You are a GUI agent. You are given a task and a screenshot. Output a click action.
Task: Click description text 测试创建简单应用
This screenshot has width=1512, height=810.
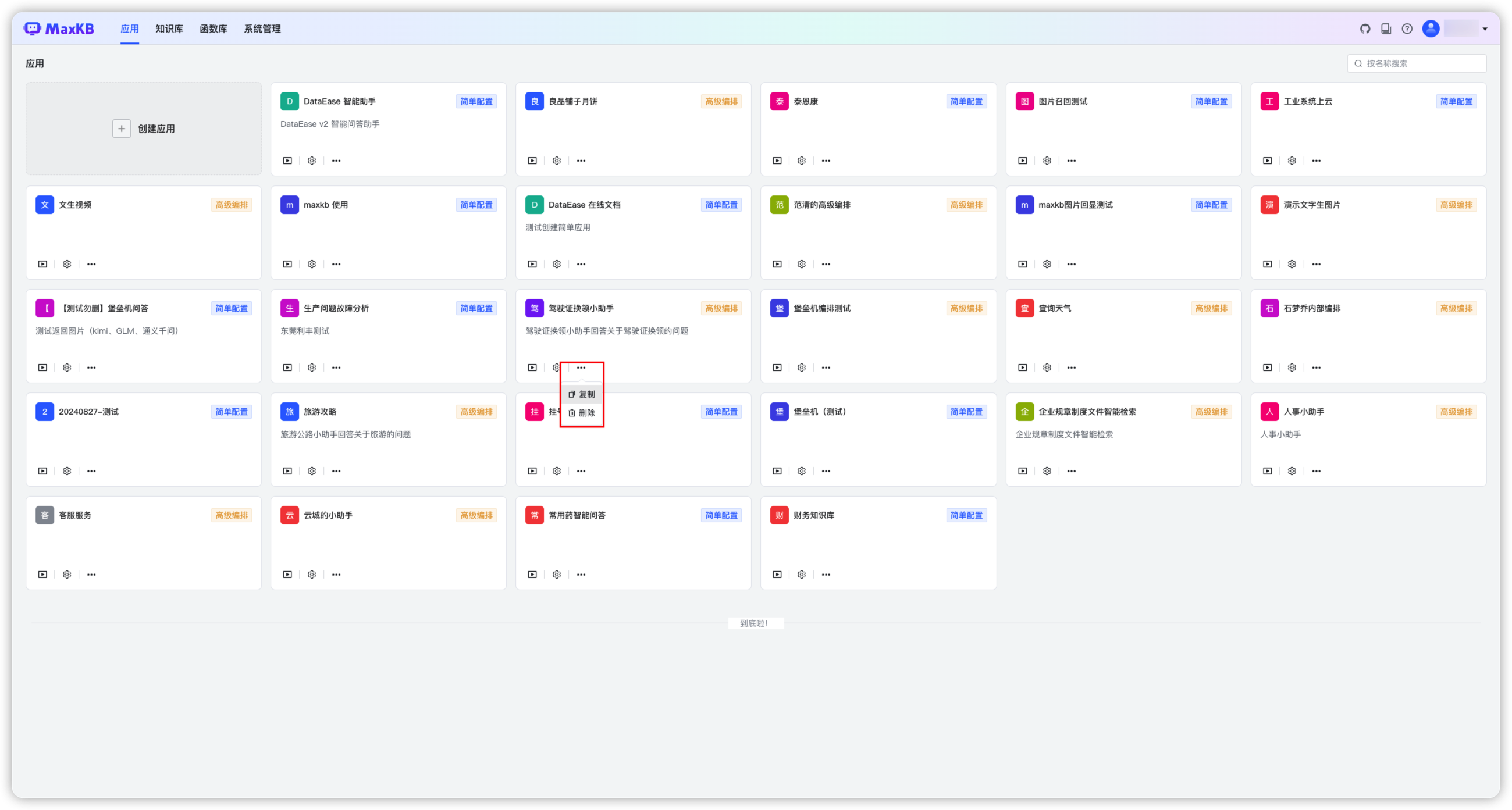(557, 227)
